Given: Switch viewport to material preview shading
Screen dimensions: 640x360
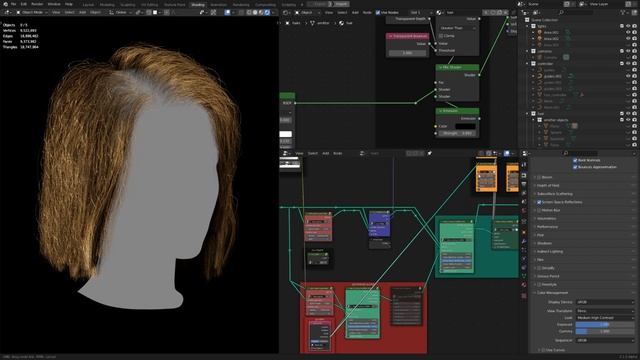Looking at the screenshot, I should (x=261, y=12).
